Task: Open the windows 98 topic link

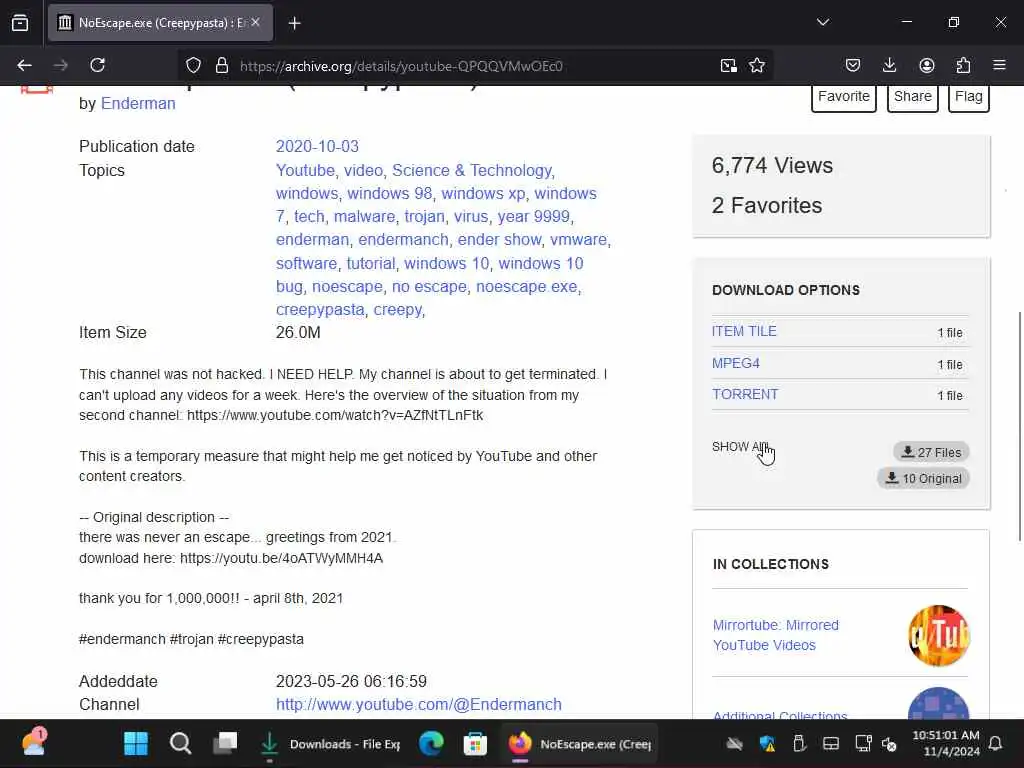Action: pos(389,193)
